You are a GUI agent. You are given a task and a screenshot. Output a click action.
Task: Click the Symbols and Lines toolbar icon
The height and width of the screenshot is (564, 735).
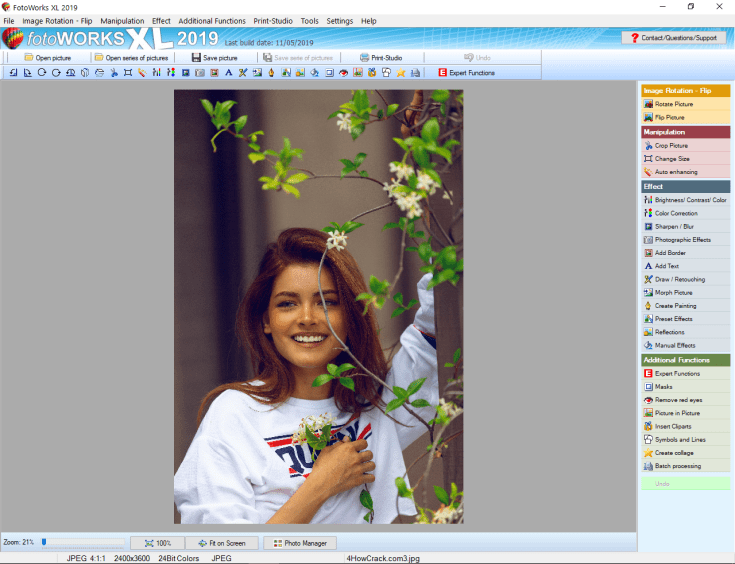(x=386, y=73)
